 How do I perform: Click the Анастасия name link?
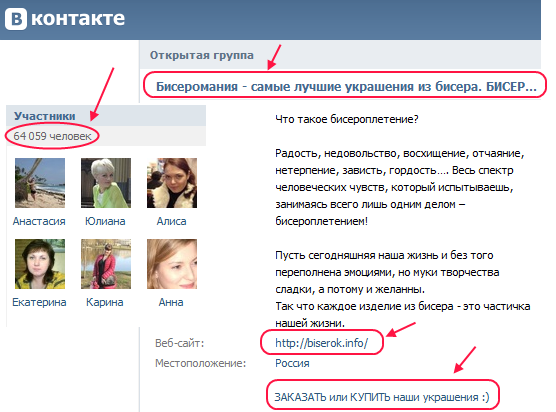point(39,221)
